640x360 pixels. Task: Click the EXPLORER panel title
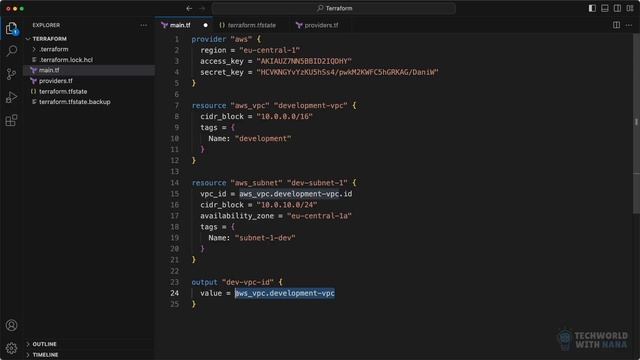click(x=46, y=25)
